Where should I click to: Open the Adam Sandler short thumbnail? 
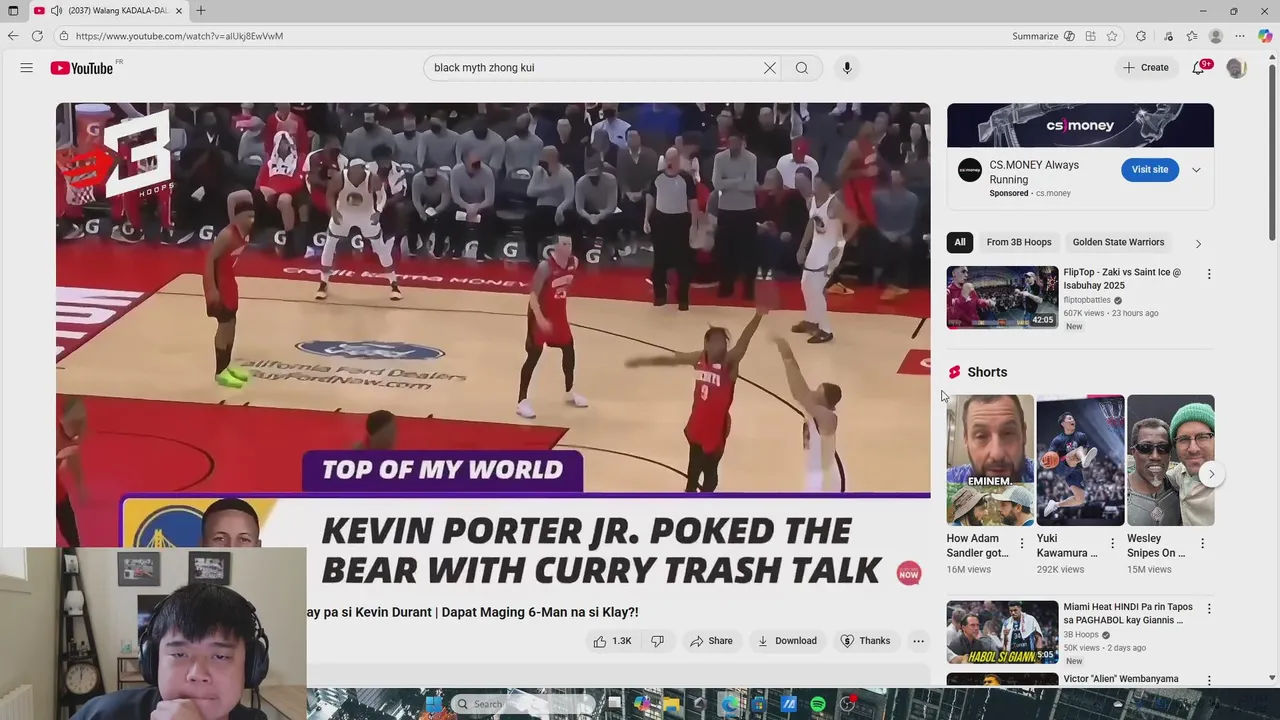click(x=990, y=460)
